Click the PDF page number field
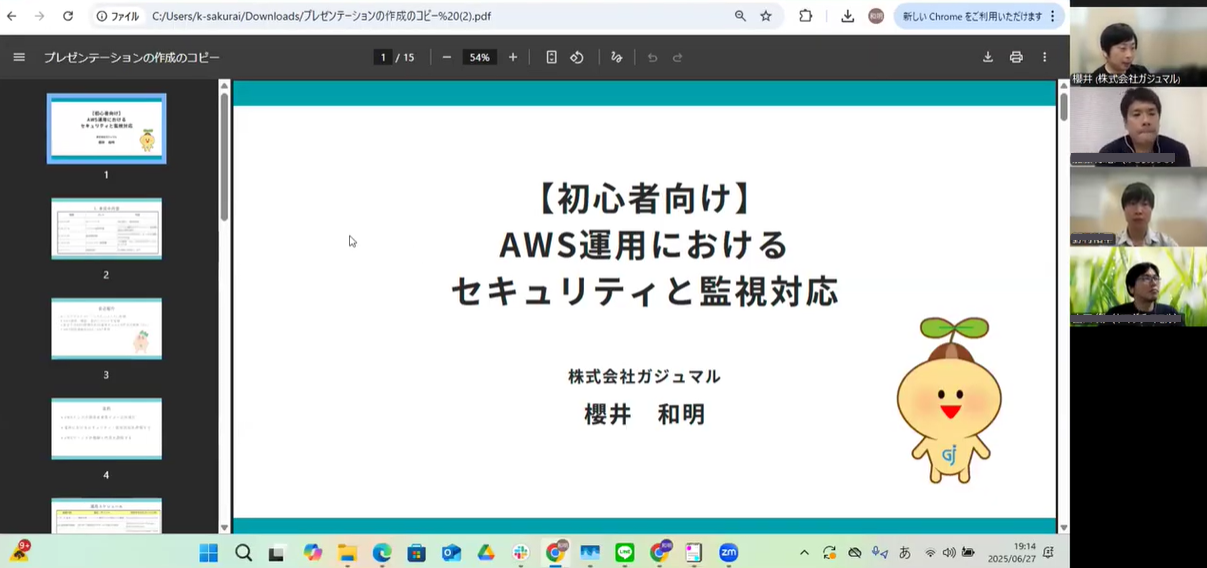Viewport: 1207px width, 568px height. [x=383, y=57]
